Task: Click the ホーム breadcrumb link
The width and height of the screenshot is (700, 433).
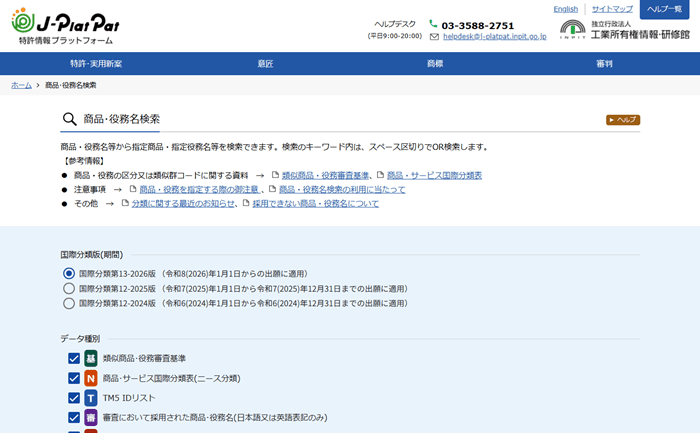Action: click(21, 86)
